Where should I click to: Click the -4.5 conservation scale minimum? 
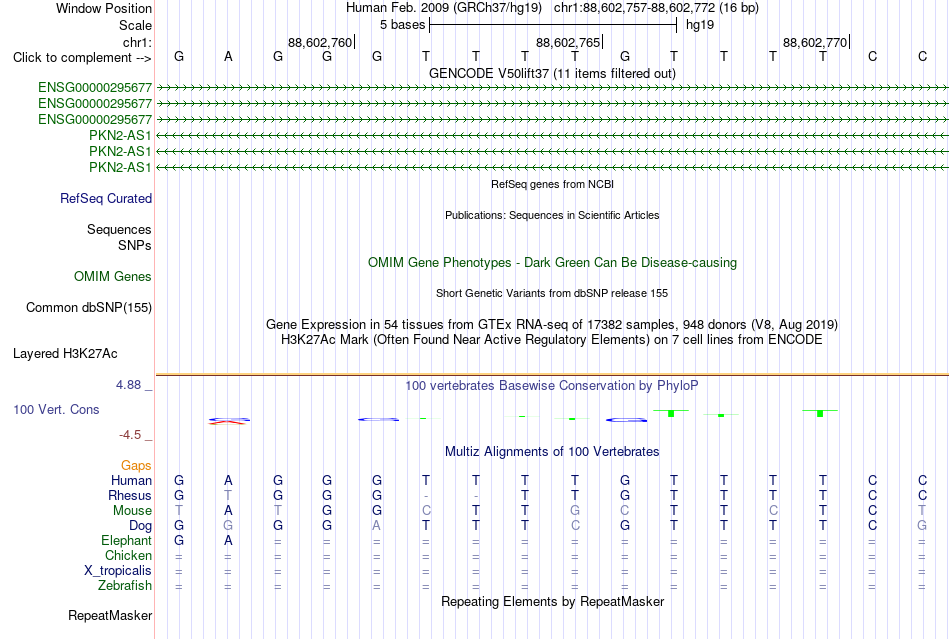pyautogui.click(x=130, y=435)
